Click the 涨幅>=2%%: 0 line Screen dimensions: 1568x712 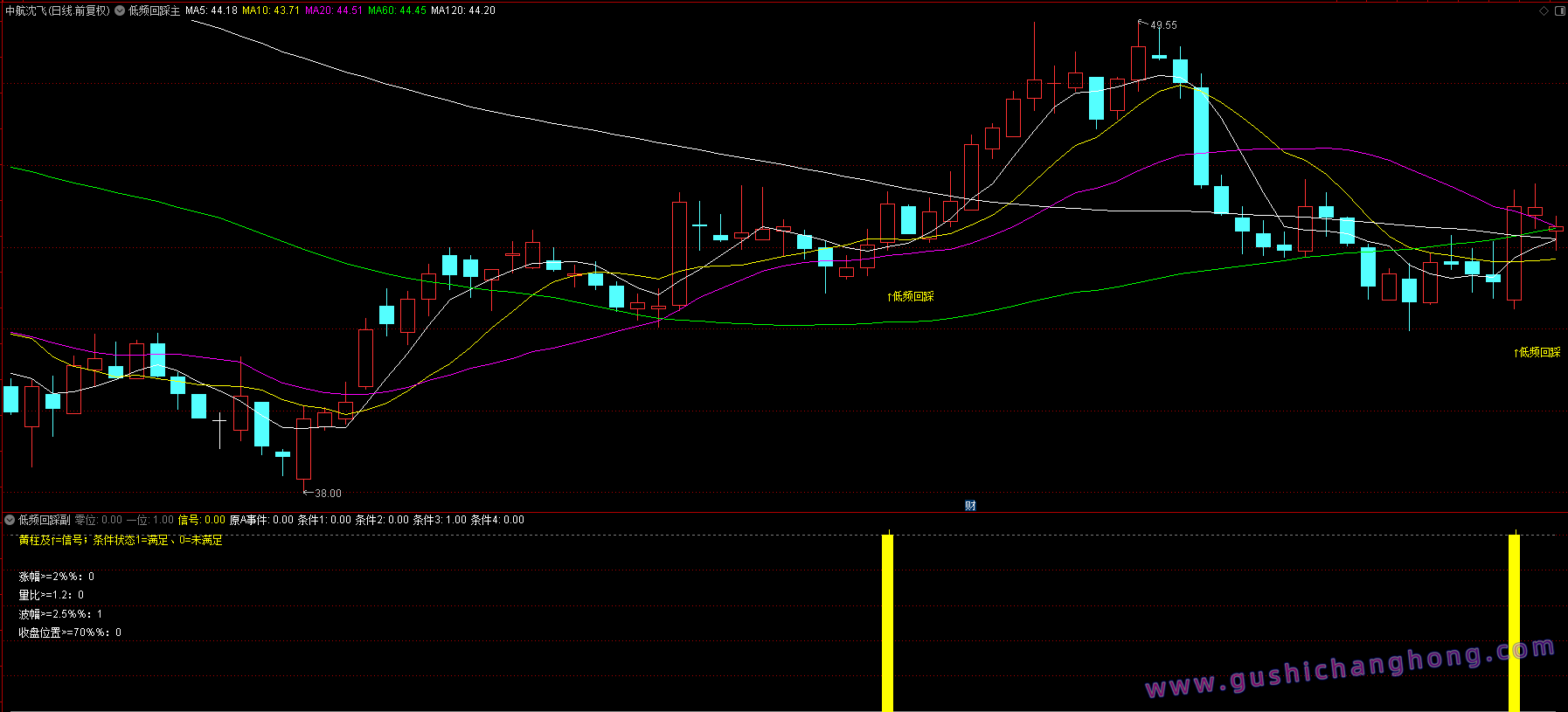57,577
